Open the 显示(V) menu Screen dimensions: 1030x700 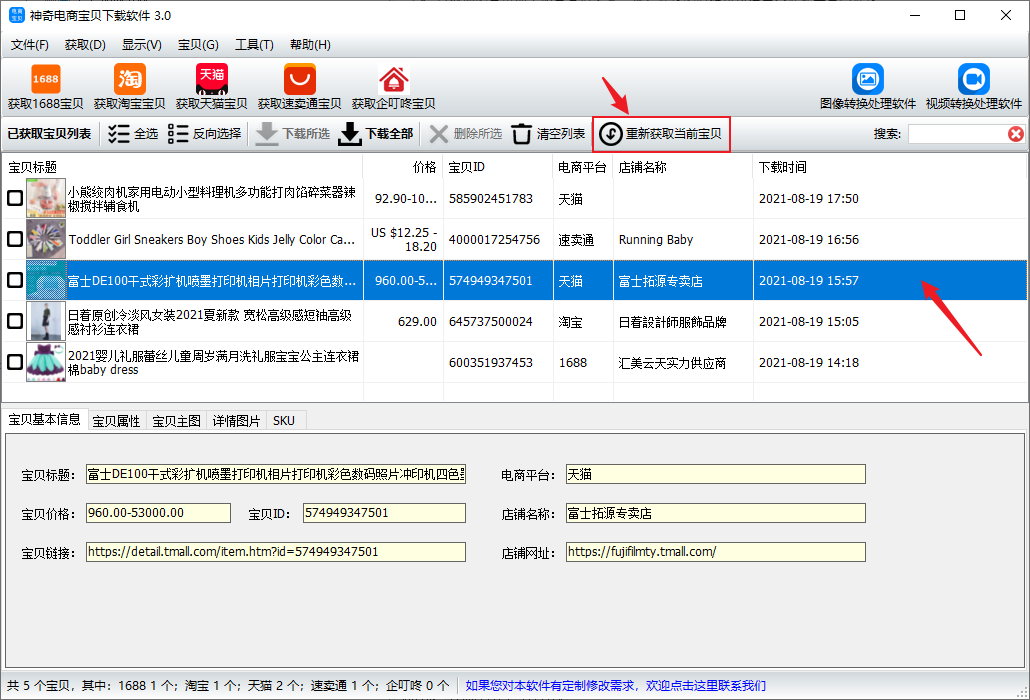[x=141, y=45]
